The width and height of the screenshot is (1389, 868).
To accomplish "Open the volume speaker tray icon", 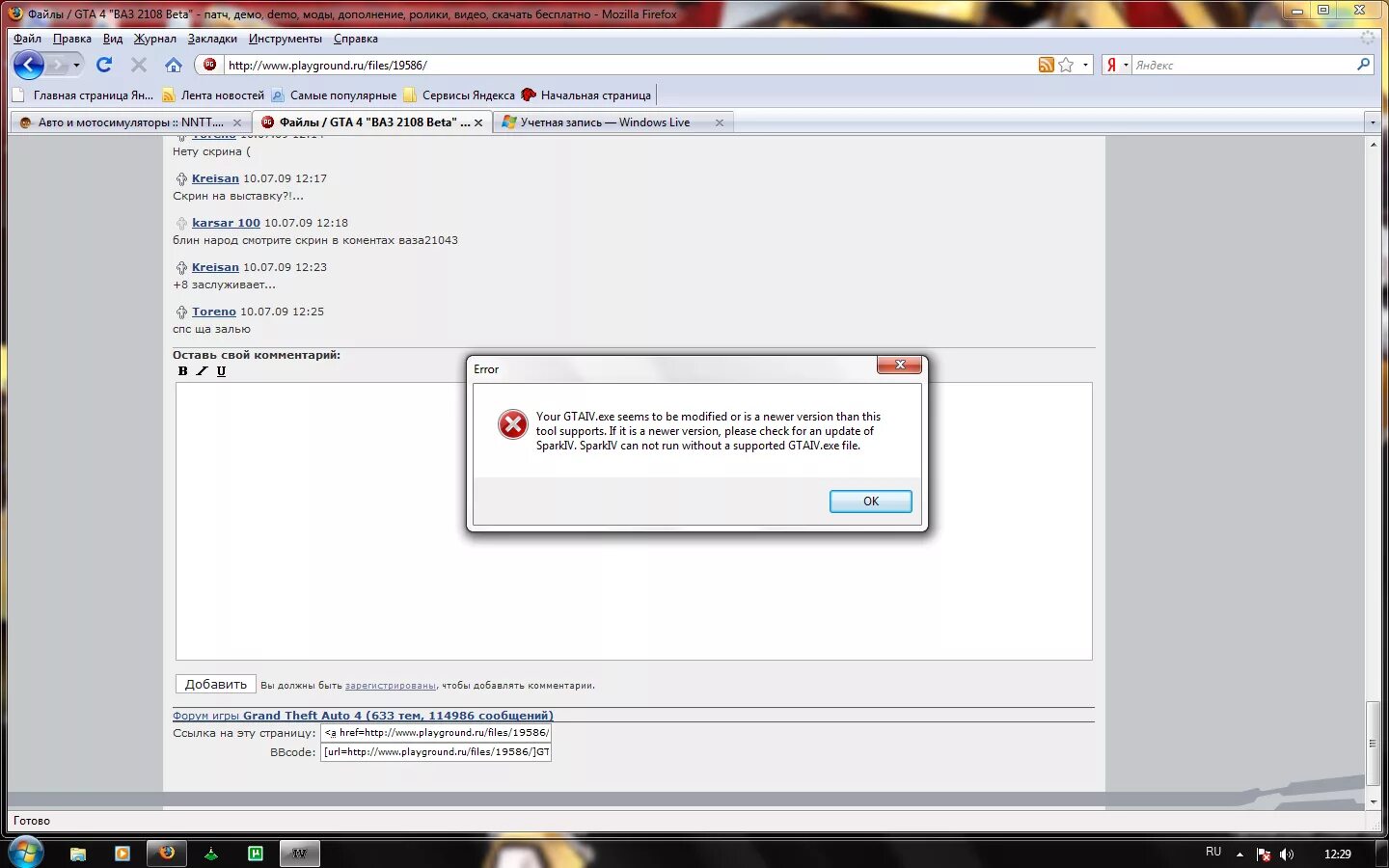I will (x=1286, y=854).
